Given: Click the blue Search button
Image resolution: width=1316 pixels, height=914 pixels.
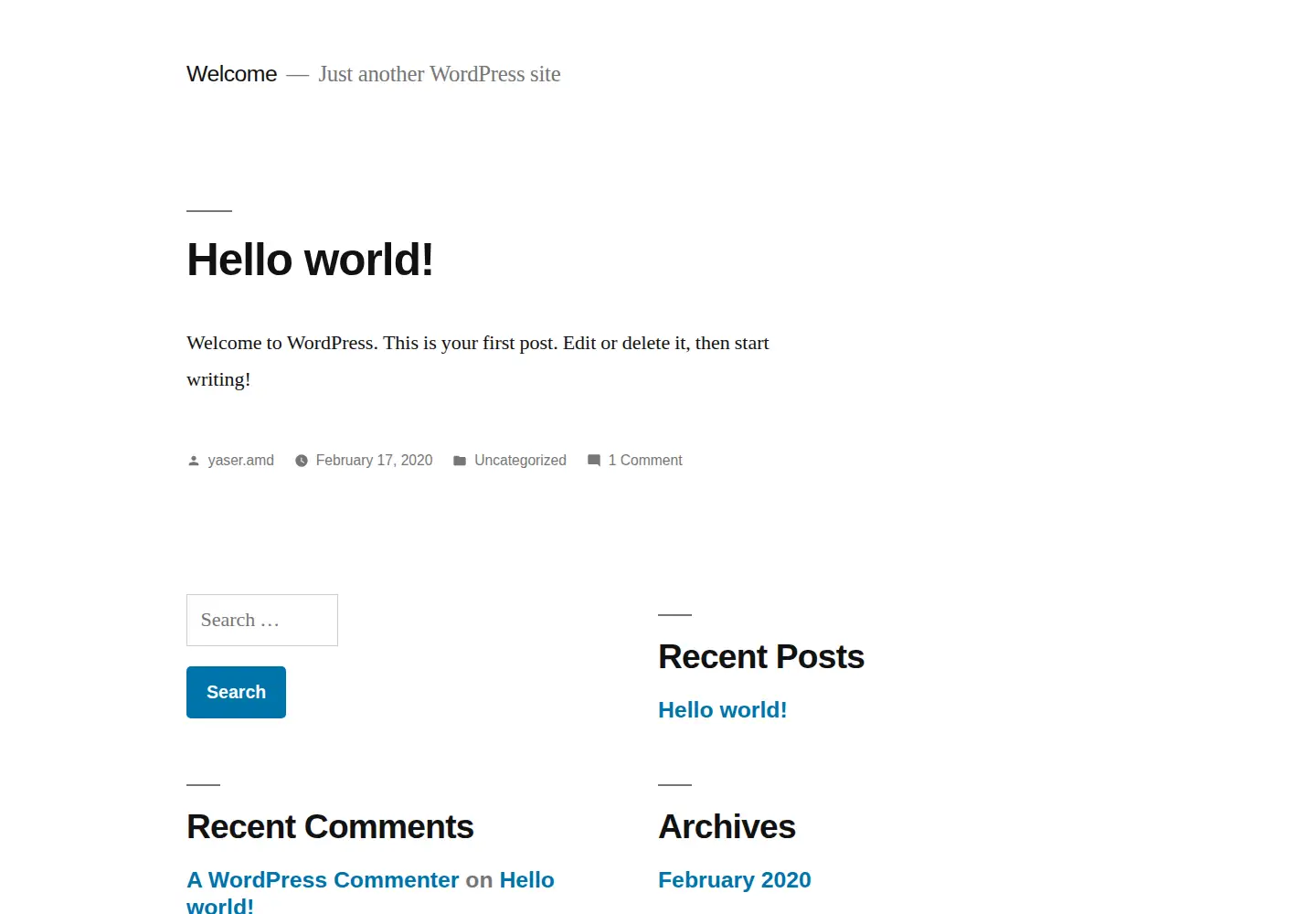Looking at the screenshot, I should (236, 692).
